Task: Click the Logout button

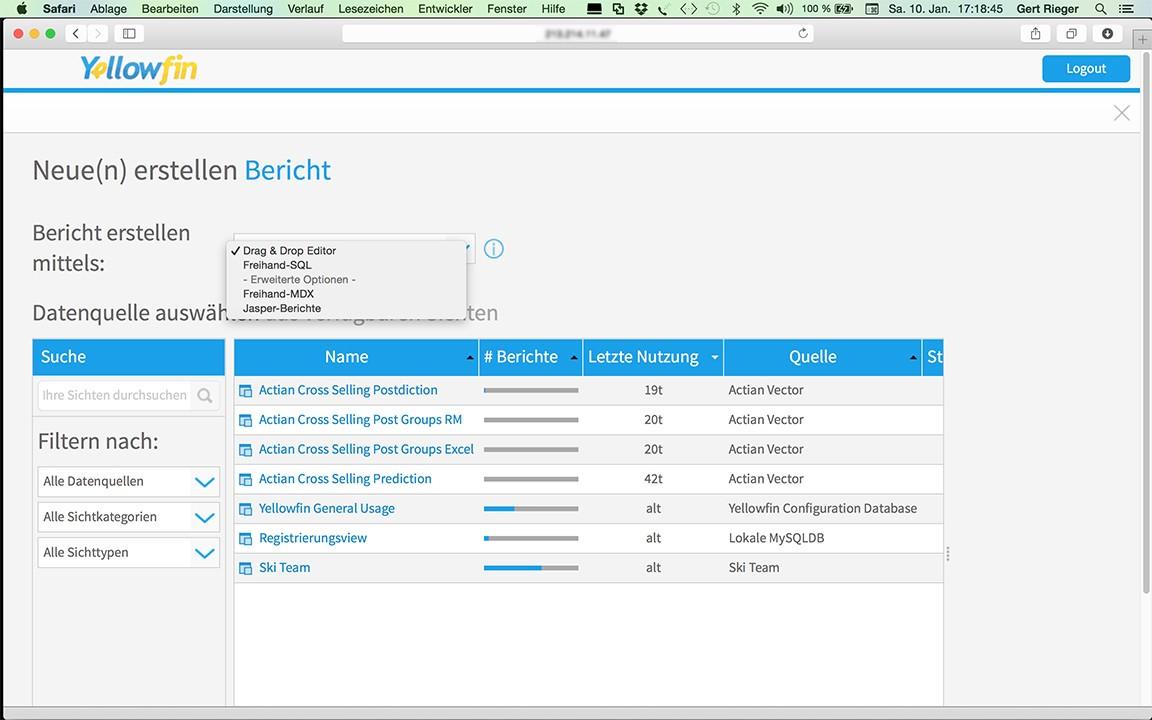Action: (1086, 68)
